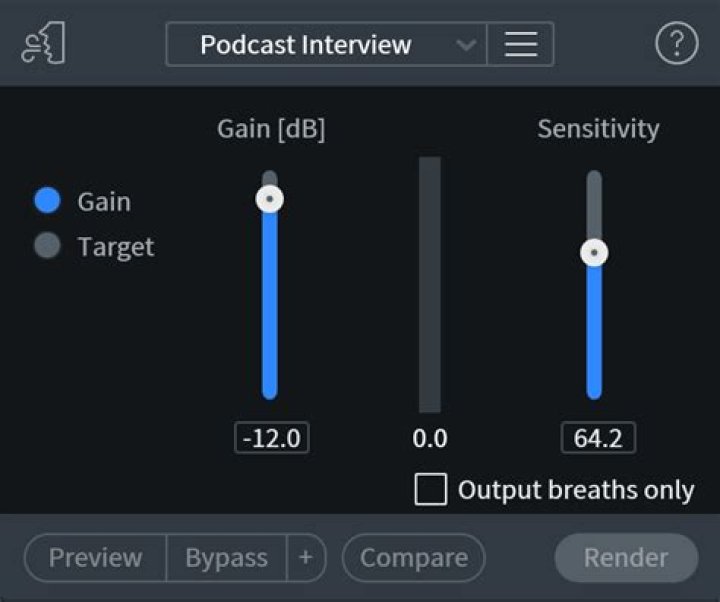
Task: Expand presets using the chevron arrow
Action: (465, 45)
